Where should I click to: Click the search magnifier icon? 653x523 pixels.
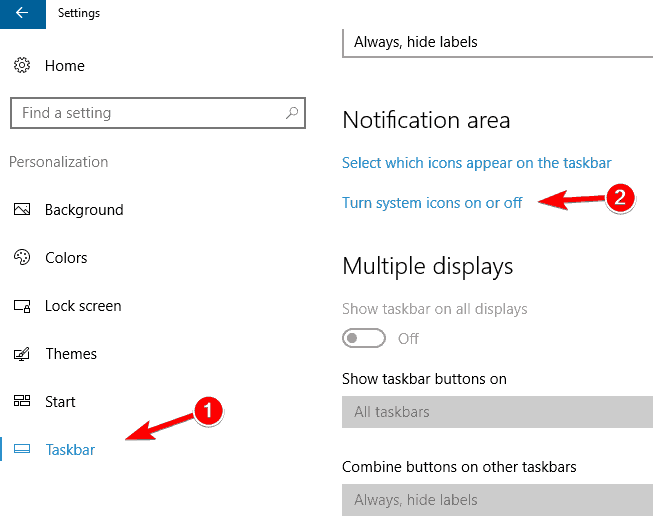[x=292, y=113]
